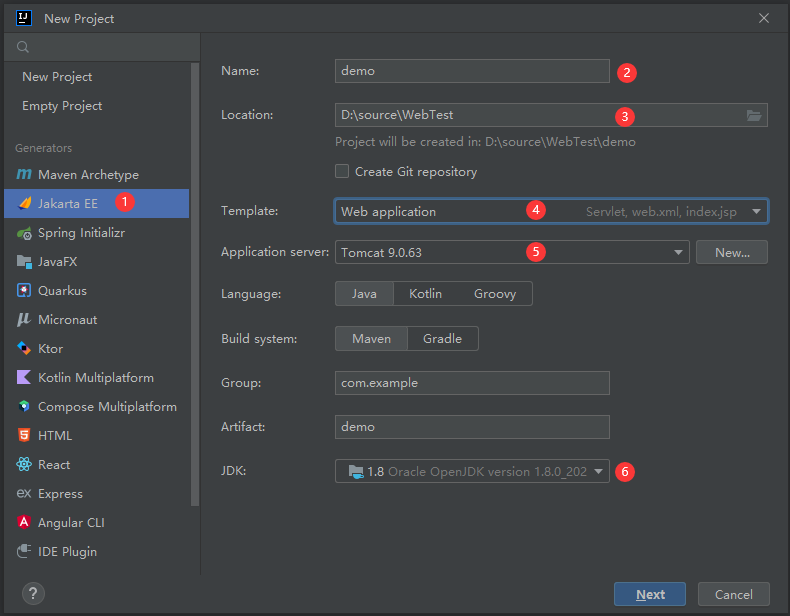This screenshot has height=616, width=790.
Task: Select Kotlin as the language
Action: tap(425, 294)
